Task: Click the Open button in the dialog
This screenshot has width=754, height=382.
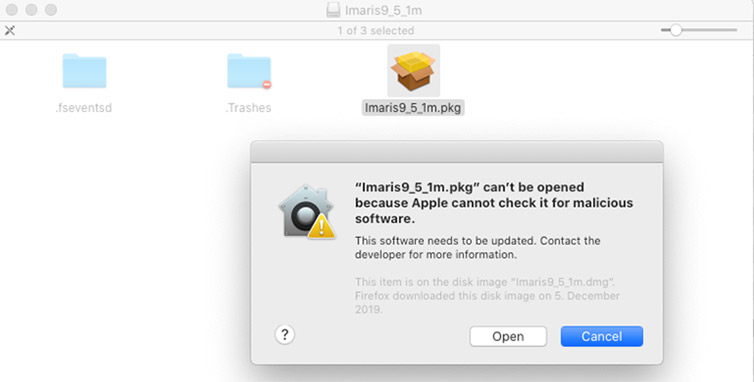Action: (508, 336)
